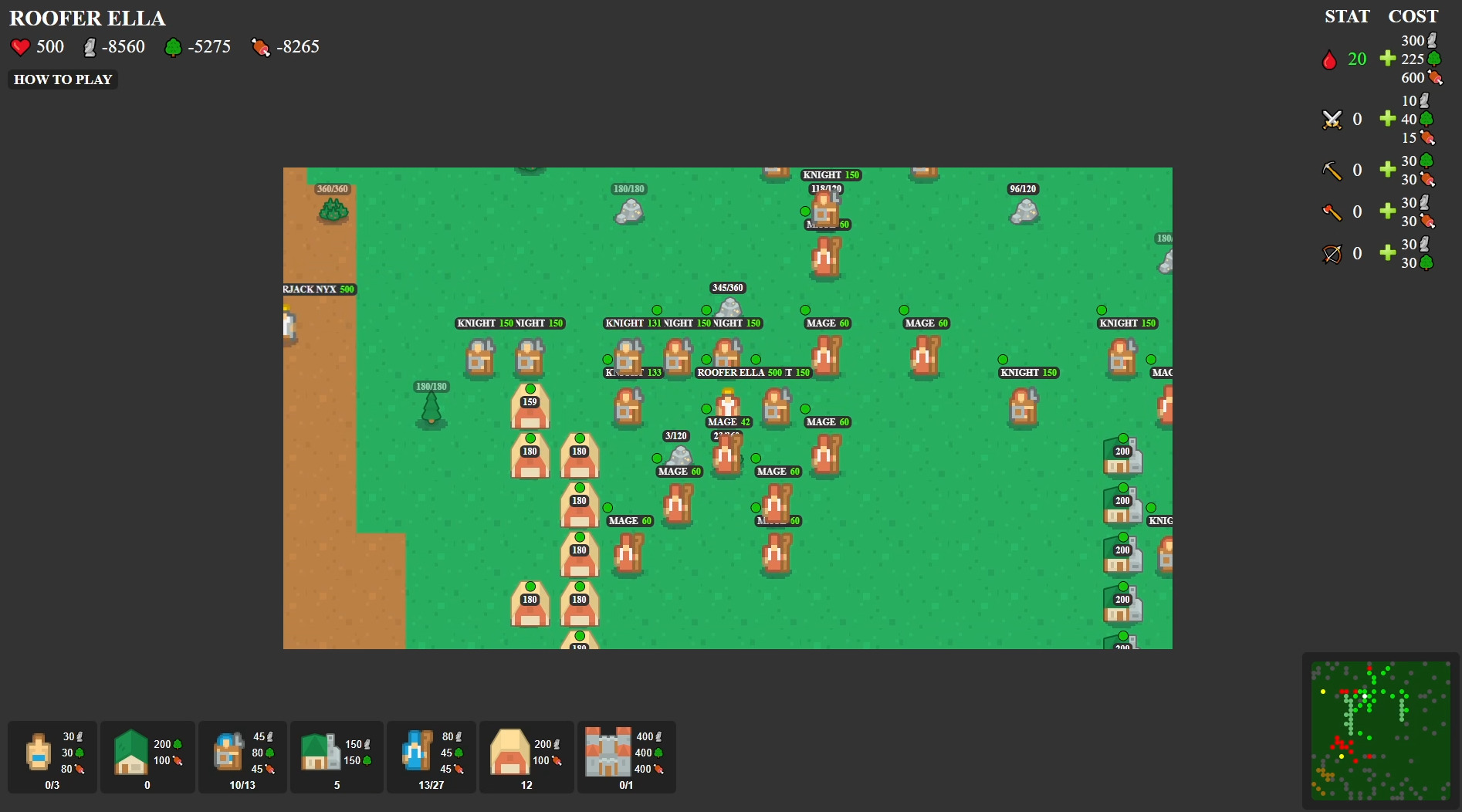Viewport: 1462px width, 812px height.
Task: Click the COST column header
Action: point(1413,17)
